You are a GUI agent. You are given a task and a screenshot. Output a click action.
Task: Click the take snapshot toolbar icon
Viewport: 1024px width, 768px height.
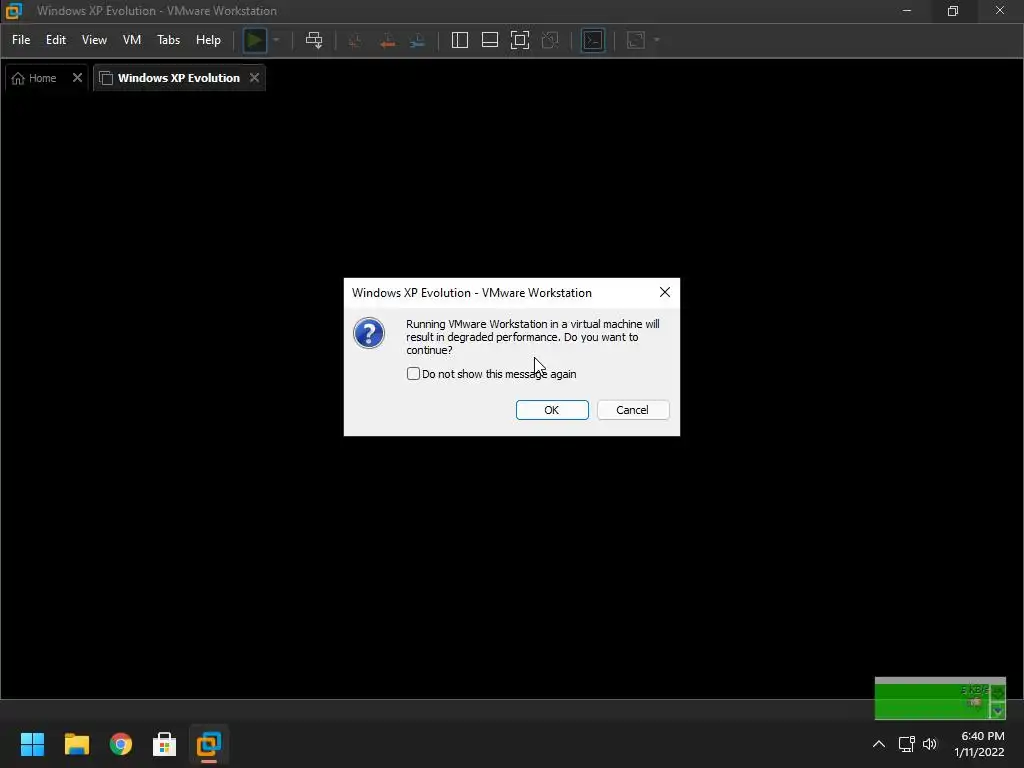[356, 40]
